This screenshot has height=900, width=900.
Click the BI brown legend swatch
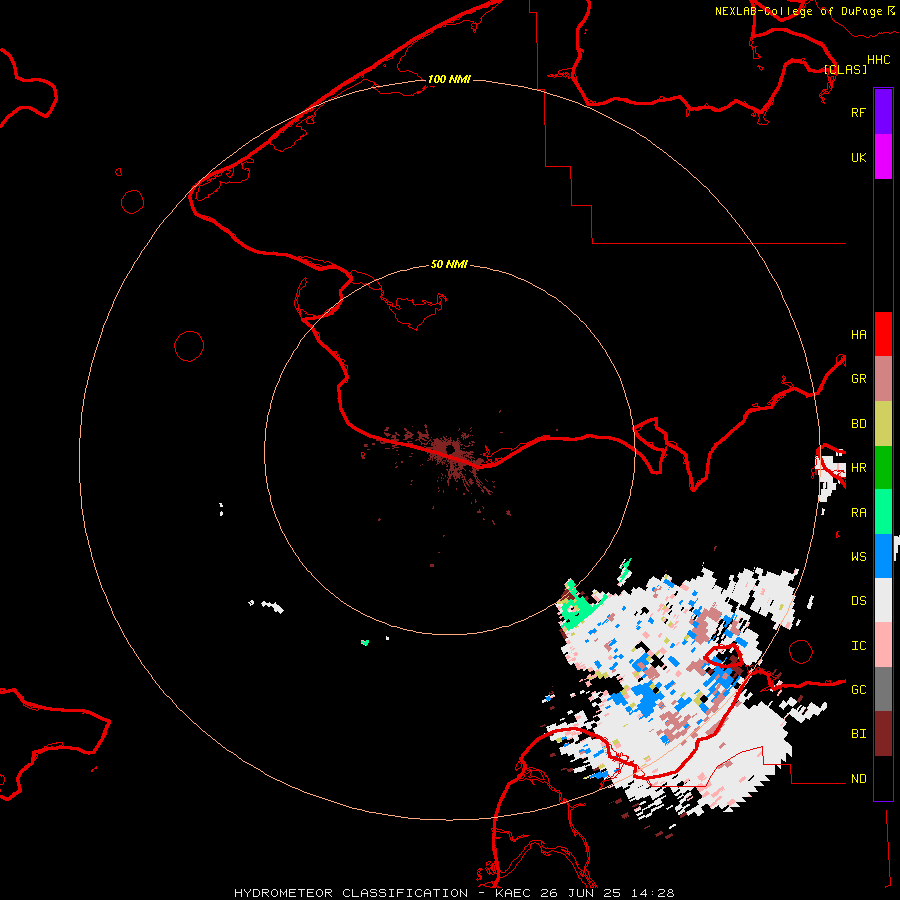point(883,734)
